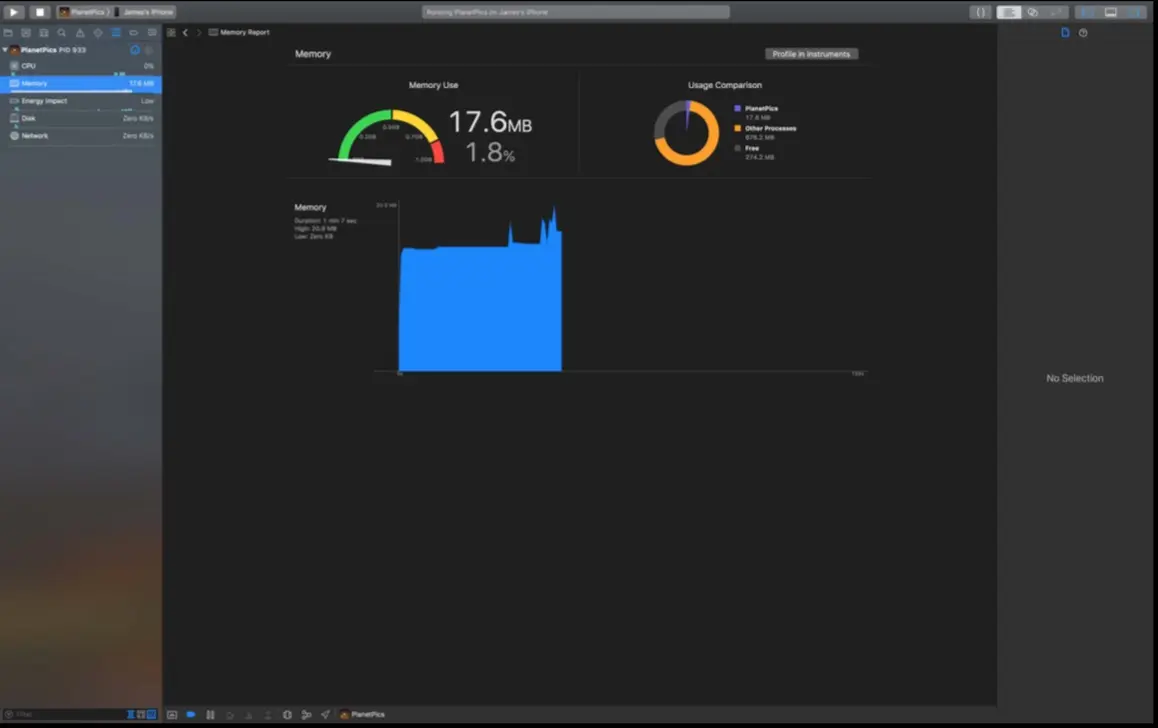Open the Debug View Hierarchy button

point(287,714)
